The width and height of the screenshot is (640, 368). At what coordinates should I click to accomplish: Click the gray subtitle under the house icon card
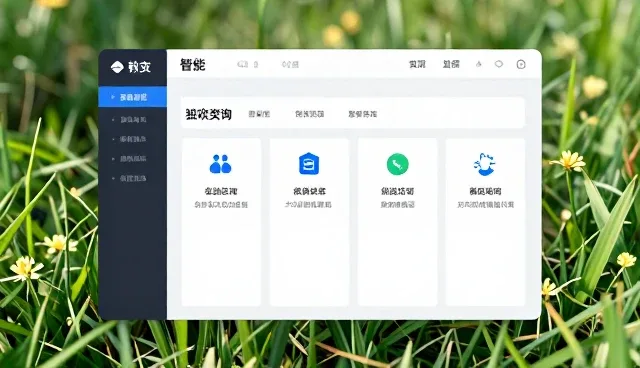pyautogui.click(x=308, y=205)
